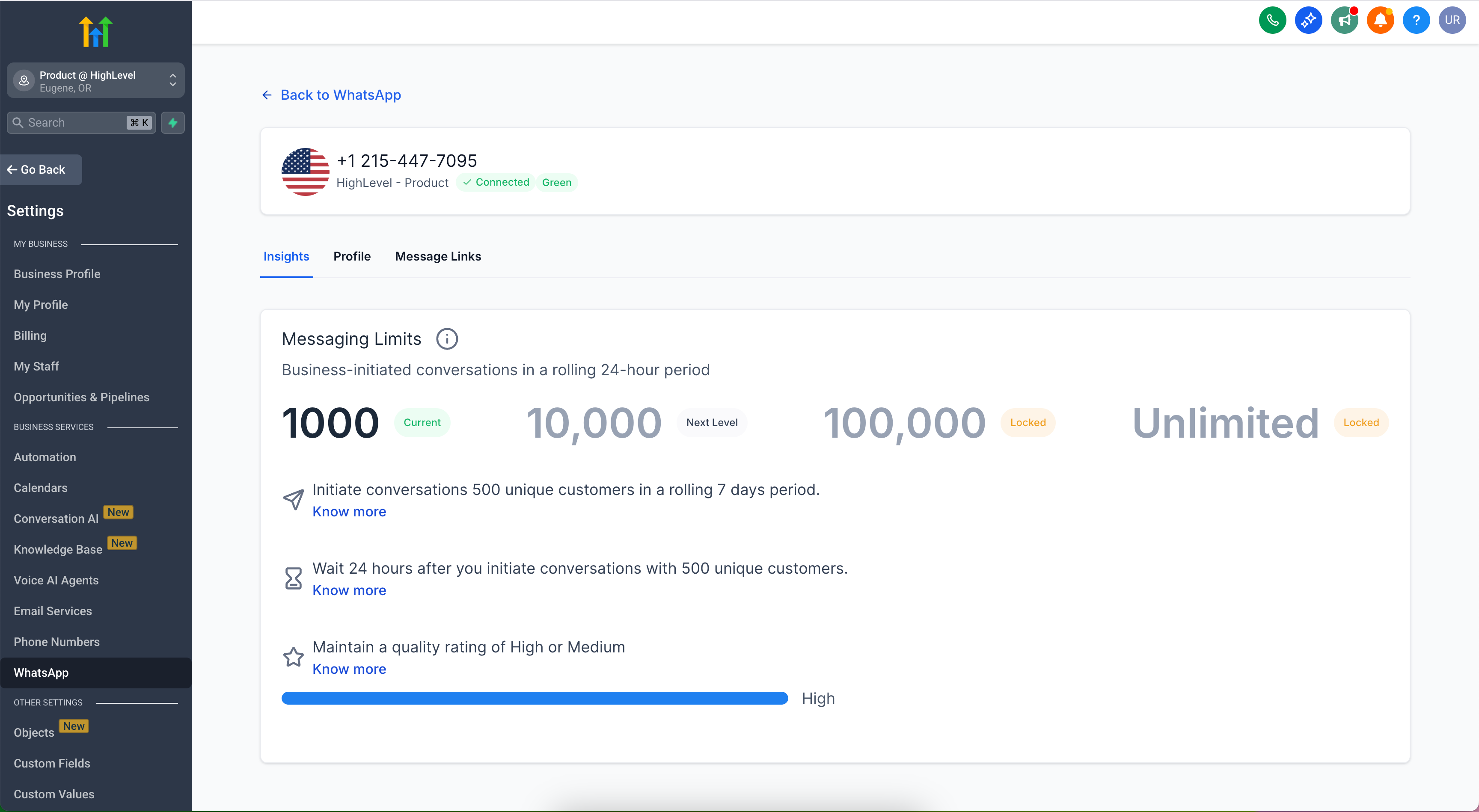Image resolution: width=1479 pixels, height=812 pixels.
Task: Click Know more under Wait 24 hours
Action: click(349, 590)
